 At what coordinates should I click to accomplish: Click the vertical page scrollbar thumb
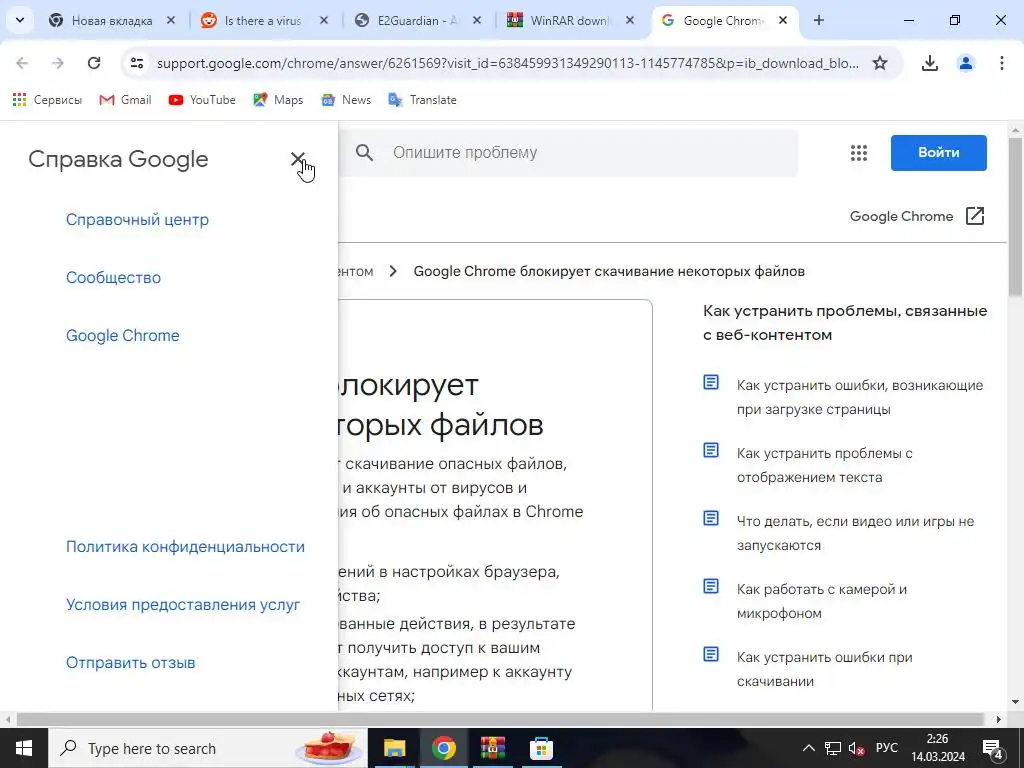(x=1016, y=216)
